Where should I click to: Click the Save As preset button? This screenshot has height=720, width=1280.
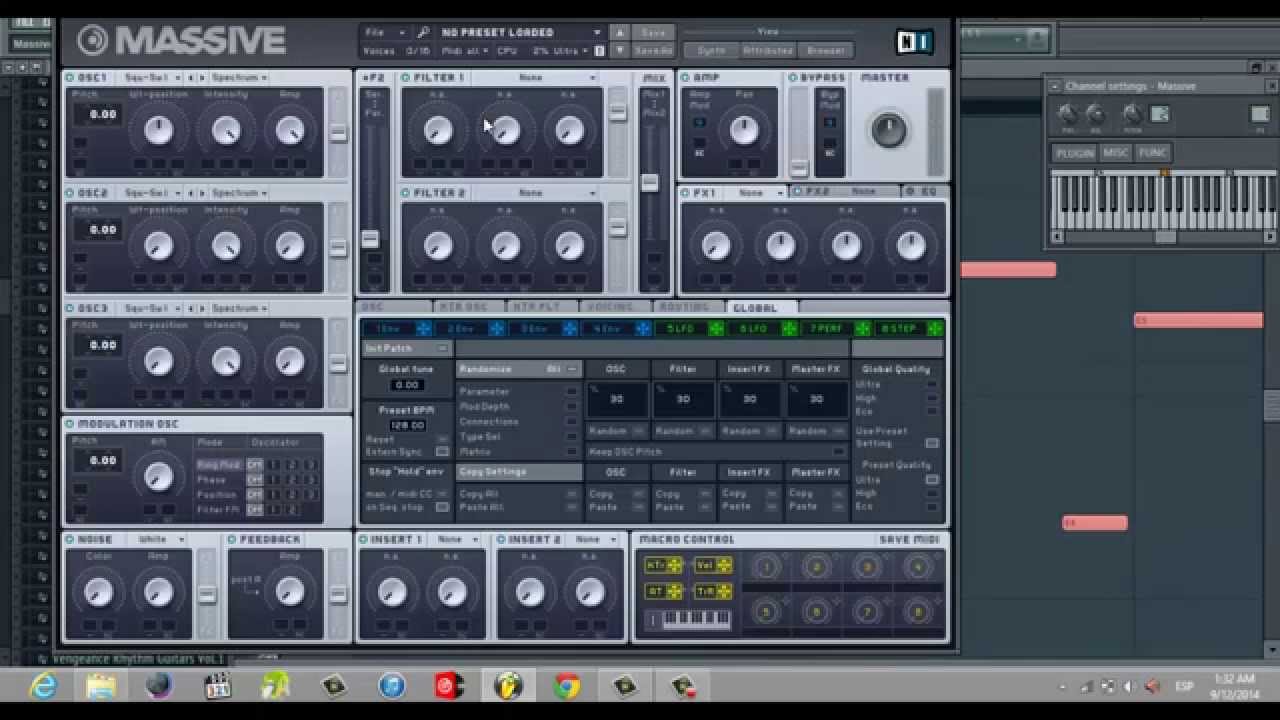pos(653,50)
